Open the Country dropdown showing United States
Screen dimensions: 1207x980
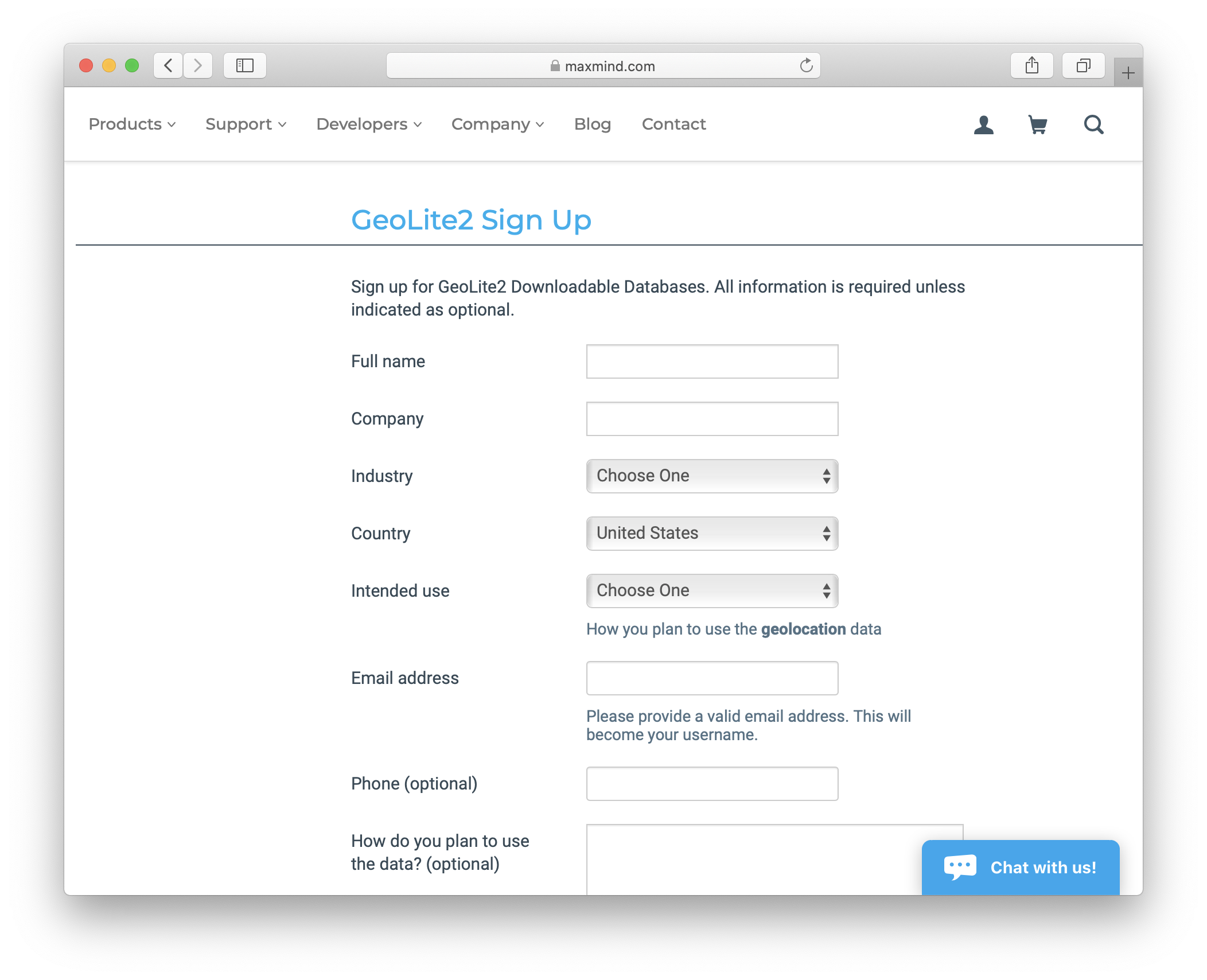(x=712, y=534)
